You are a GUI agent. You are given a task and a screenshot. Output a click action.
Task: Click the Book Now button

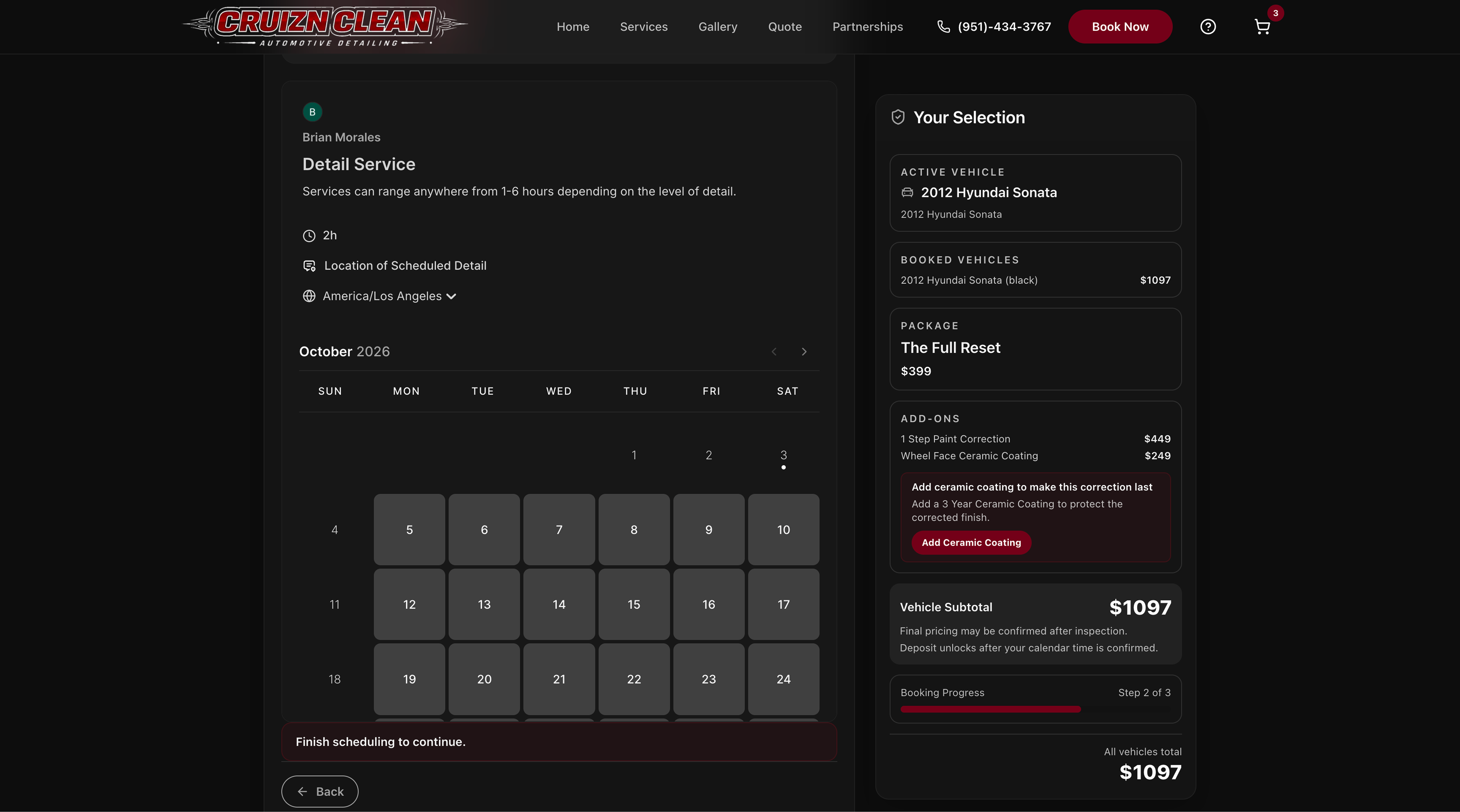click(x=1120, y=27)
